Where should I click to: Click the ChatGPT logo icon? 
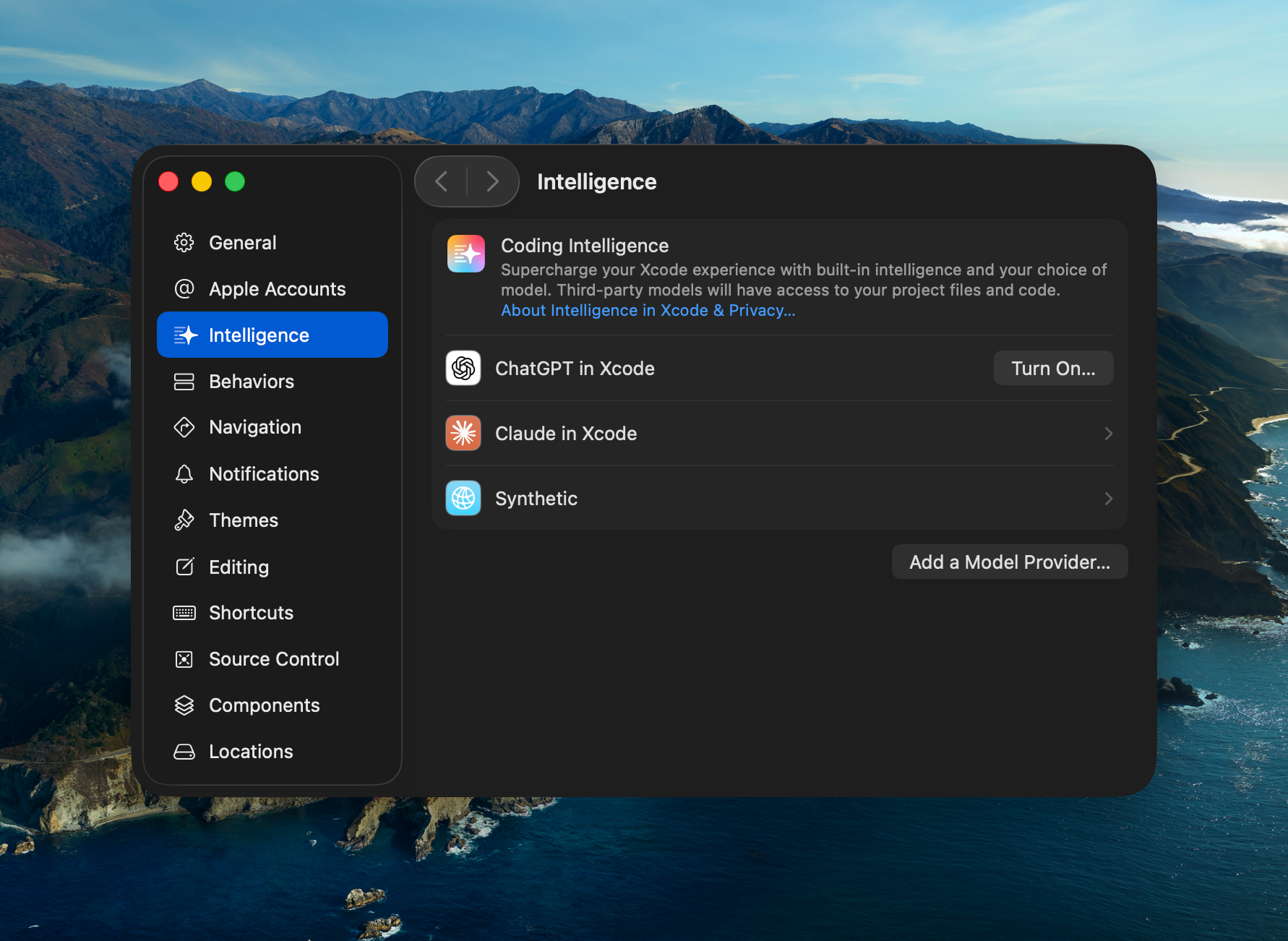463,368
